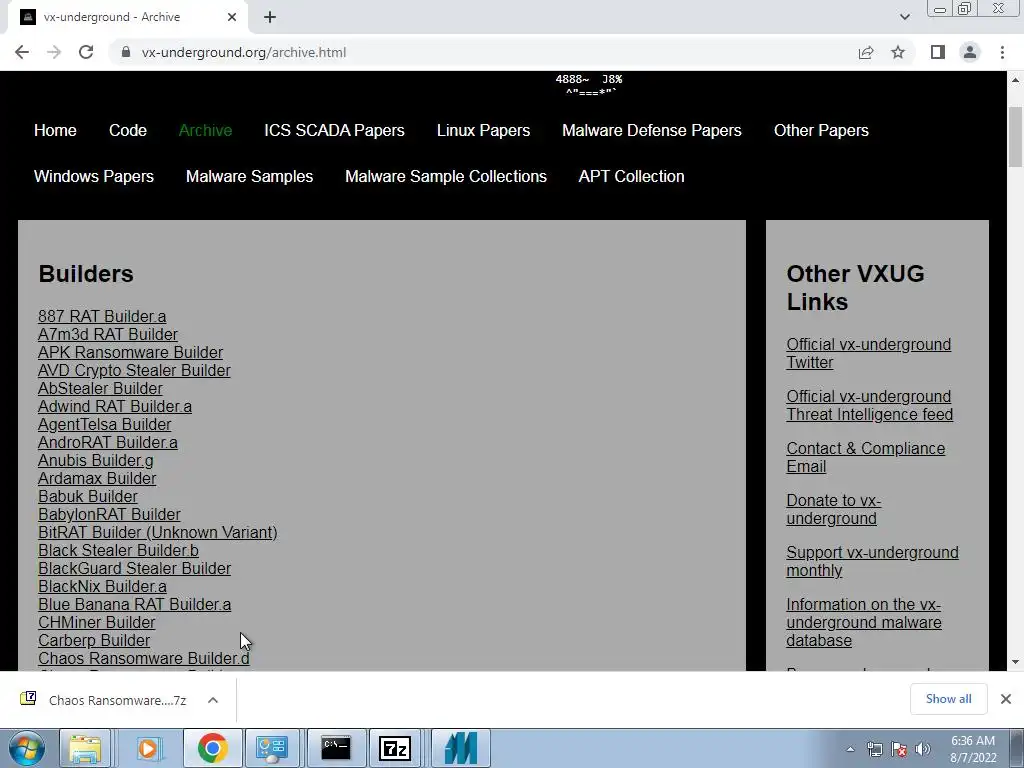This screenshot has width=1024, height=768.
Task: View site info via the padlock icon
Action: coord(126,52)
